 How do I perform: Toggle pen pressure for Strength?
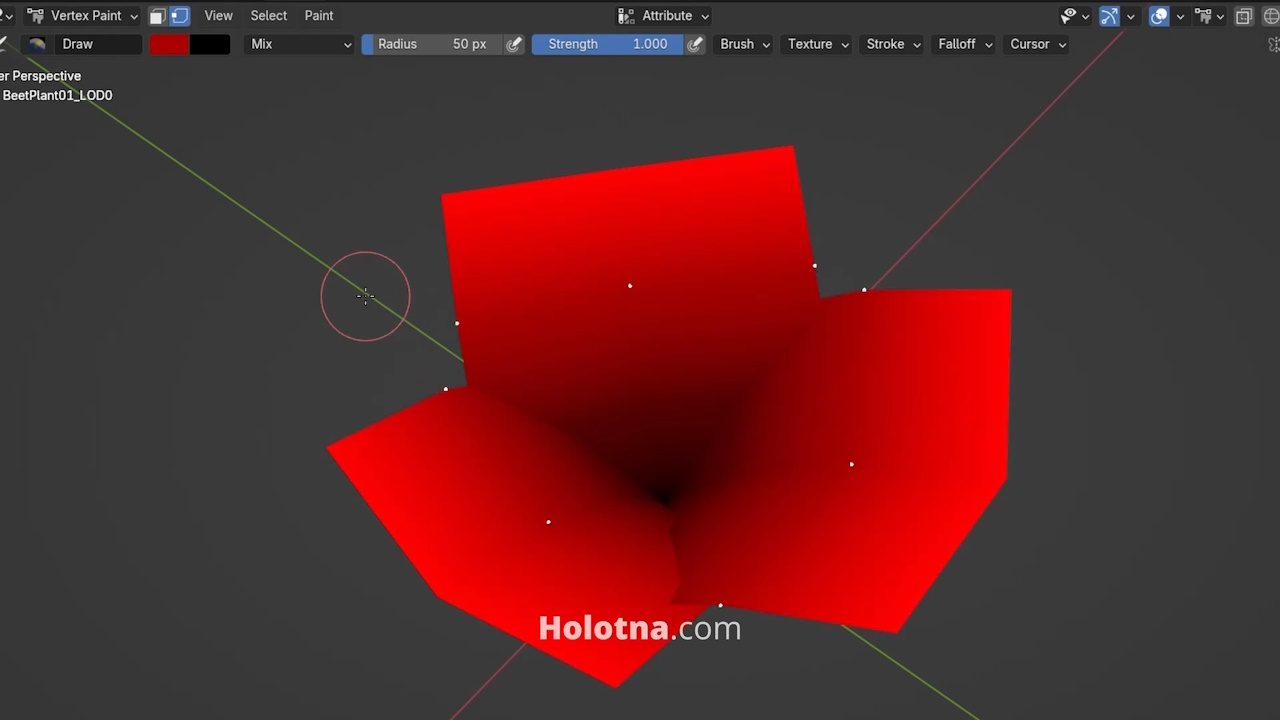695,44
